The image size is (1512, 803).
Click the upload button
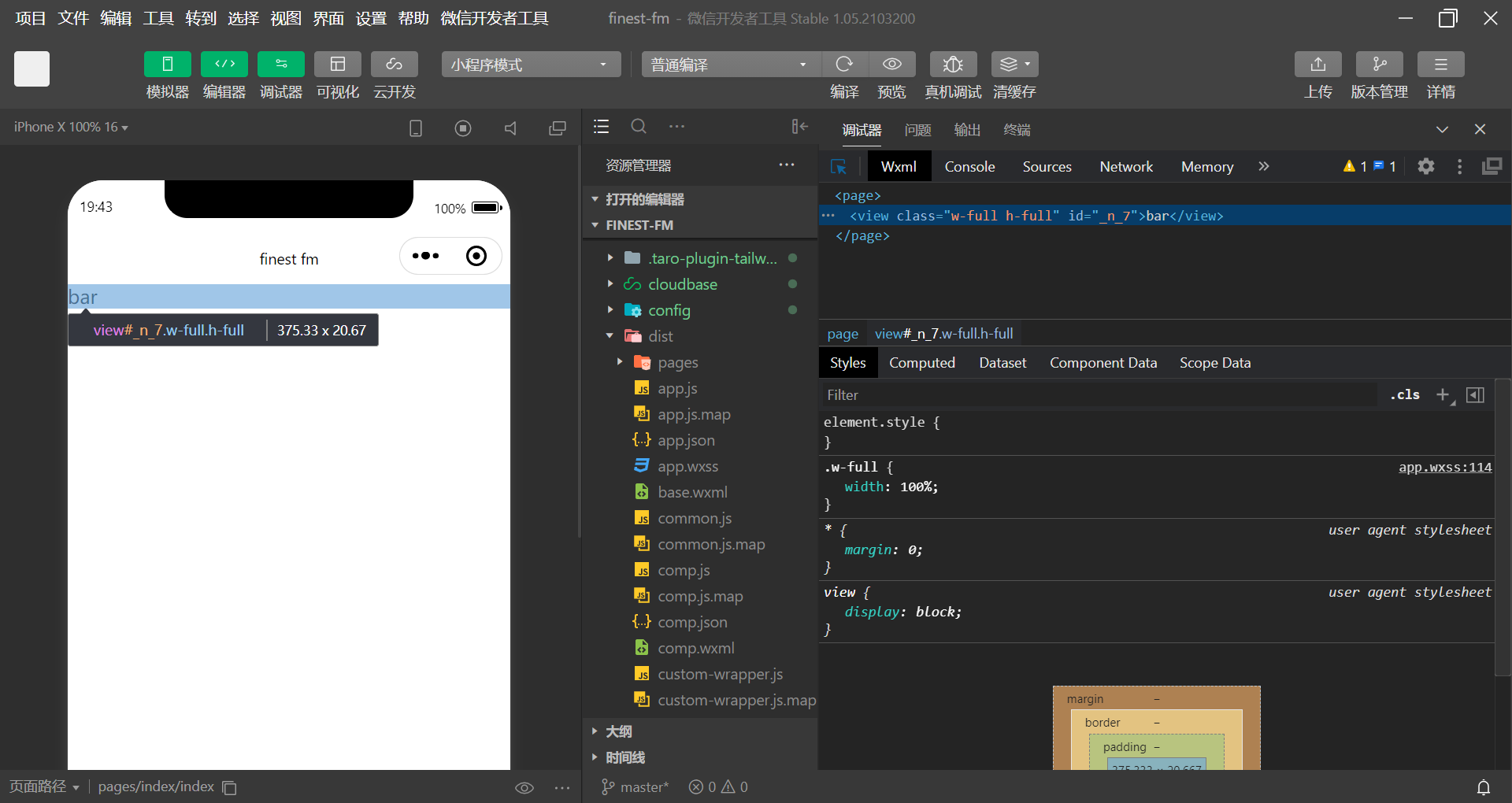point(1318,65)
